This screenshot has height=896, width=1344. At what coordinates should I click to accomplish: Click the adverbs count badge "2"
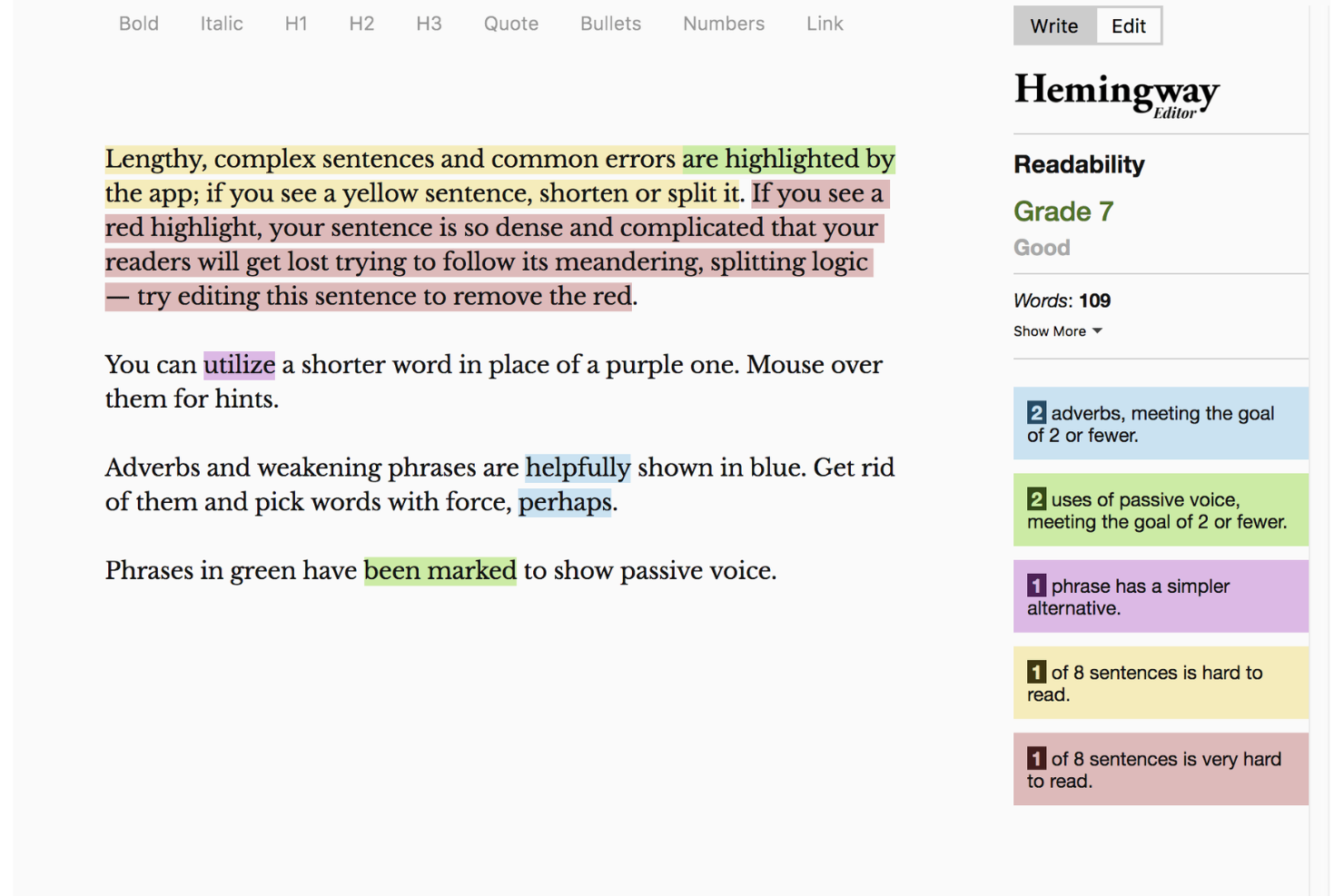pos(1036,413)
